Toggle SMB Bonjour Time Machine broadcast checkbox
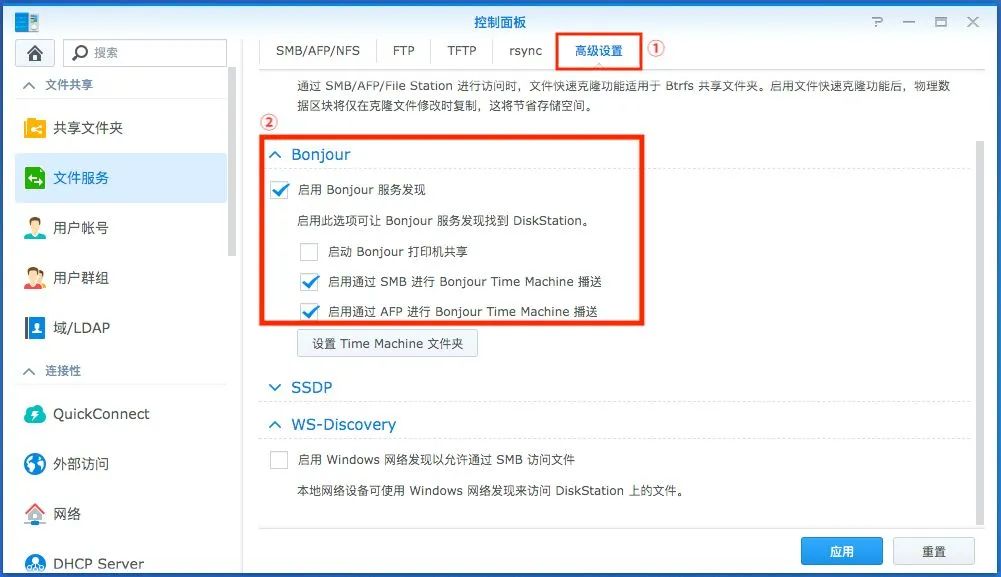 tap(310, 281)
